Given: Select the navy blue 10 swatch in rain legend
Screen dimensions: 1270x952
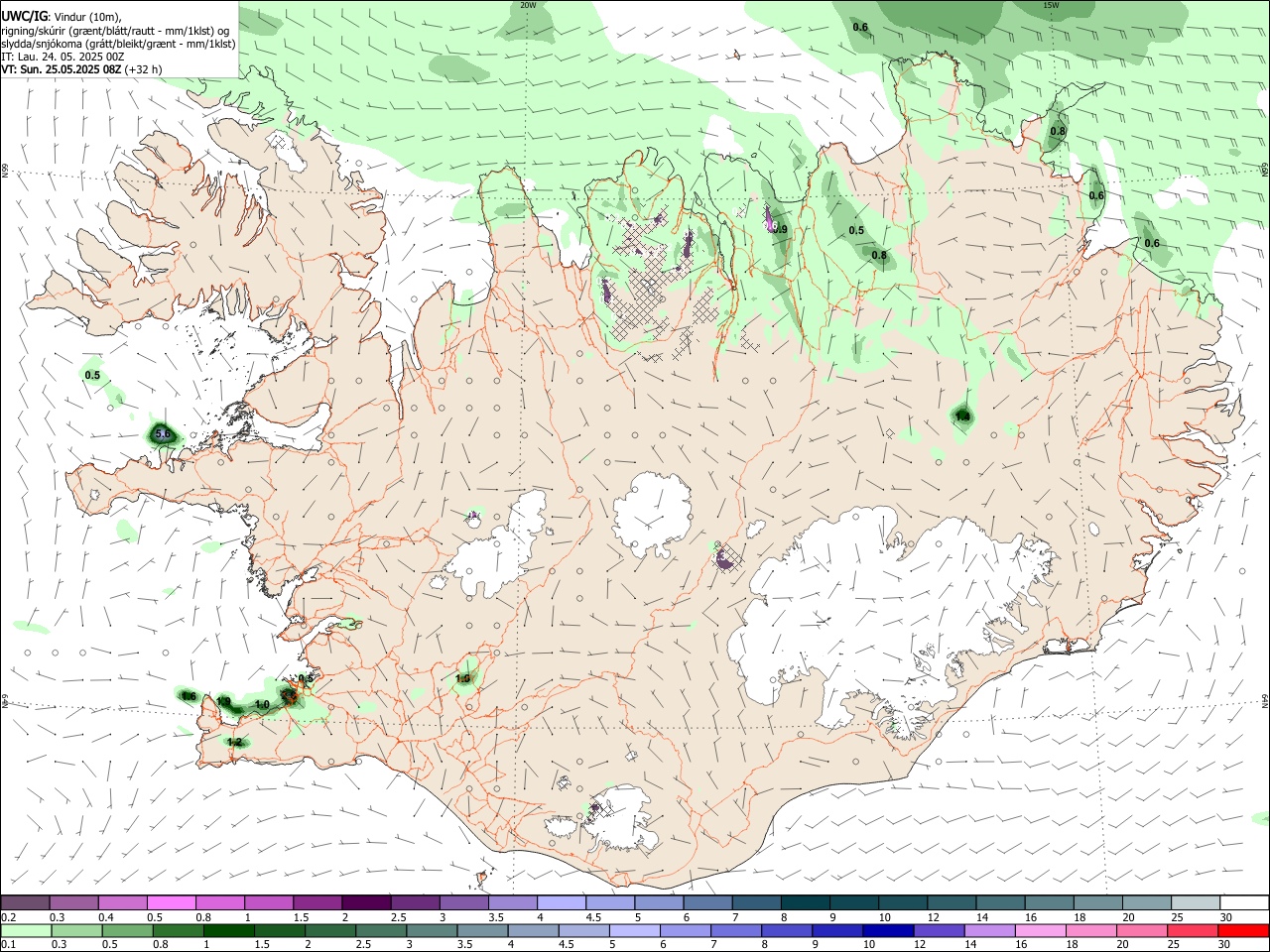Looking at the screenshot, I should [x=886, y=931].
